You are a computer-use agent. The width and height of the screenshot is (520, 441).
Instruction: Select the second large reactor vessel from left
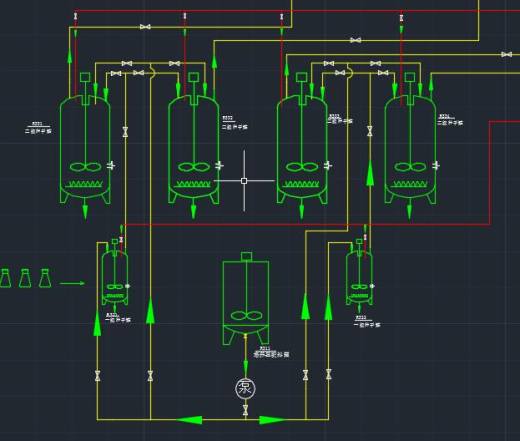click(194, 149)
